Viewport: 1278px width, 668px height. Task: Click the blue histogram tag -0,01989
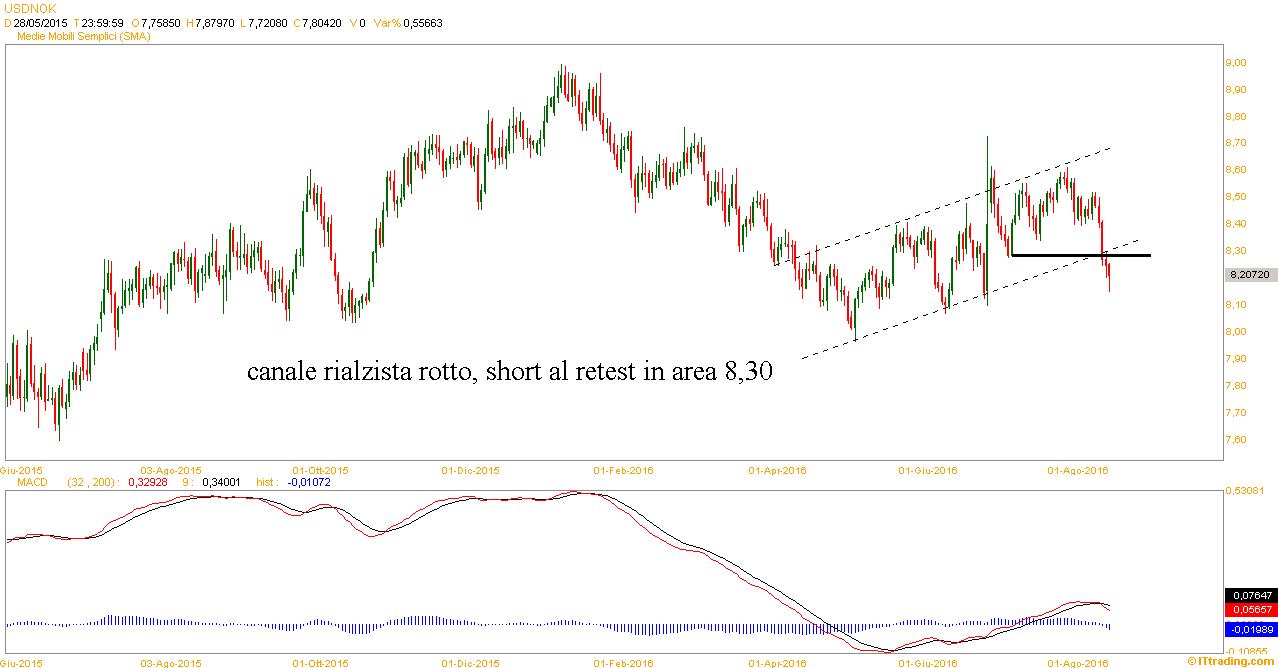click(x=1249, y=629)
